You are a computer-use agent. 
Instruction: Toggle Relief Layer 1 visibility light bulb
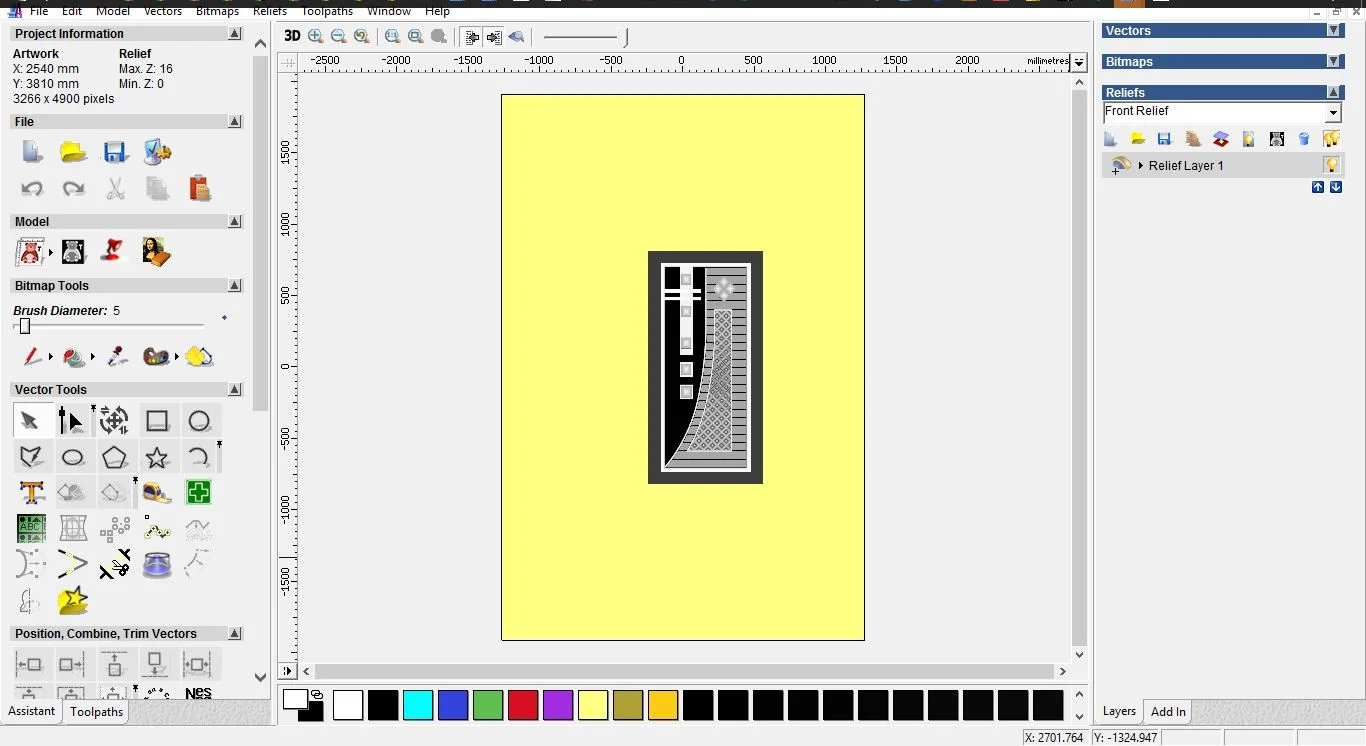[x=1331, y=165]
